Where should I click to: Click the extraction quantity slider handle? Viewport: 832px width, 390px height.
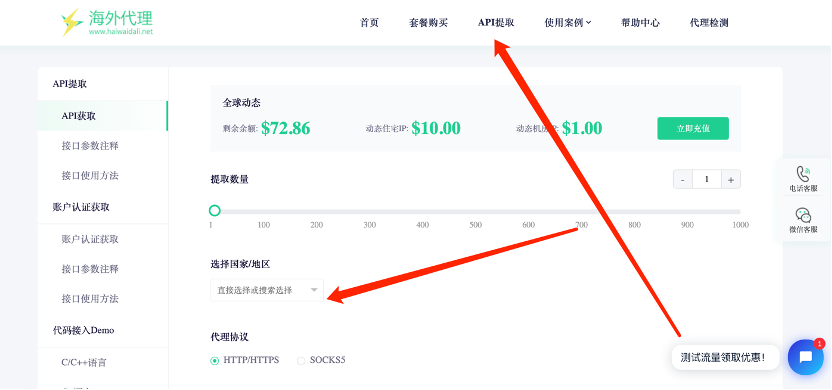[x=214, y=211]
